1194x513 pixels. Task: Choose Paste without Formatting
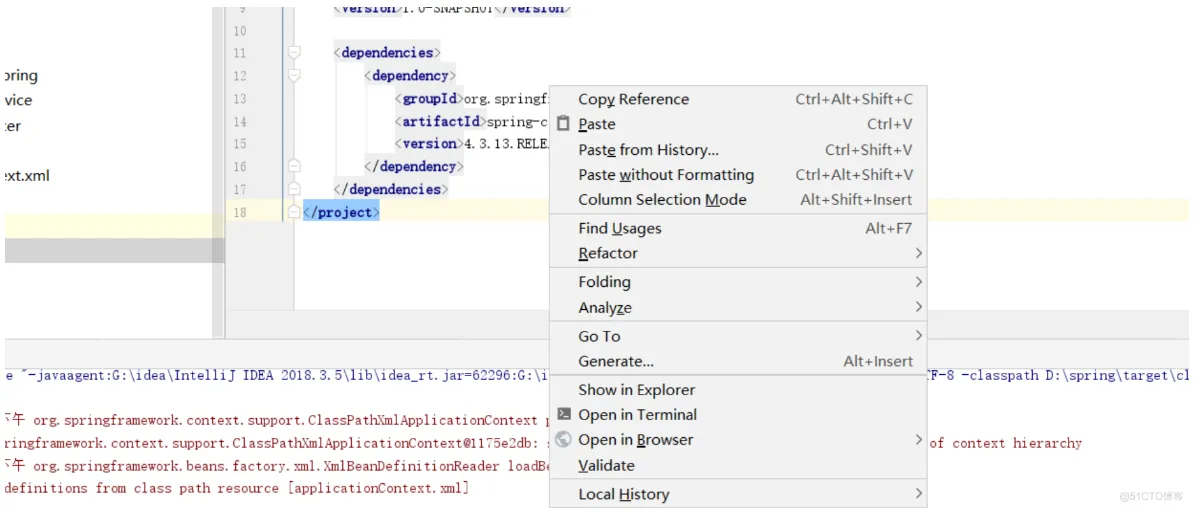click(x=738, y=175)
